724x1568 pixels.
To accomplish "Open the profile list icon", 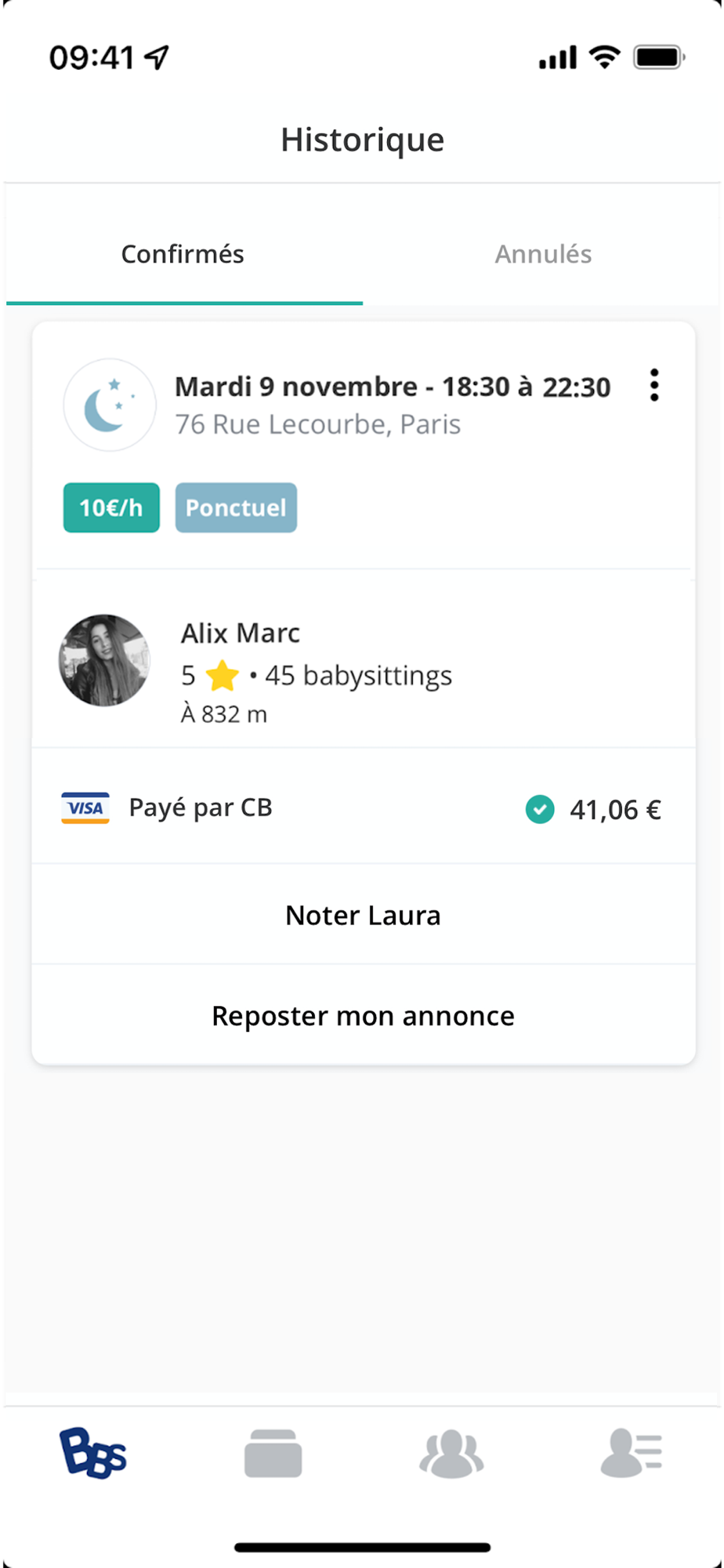I will [x=632, y=1453].
